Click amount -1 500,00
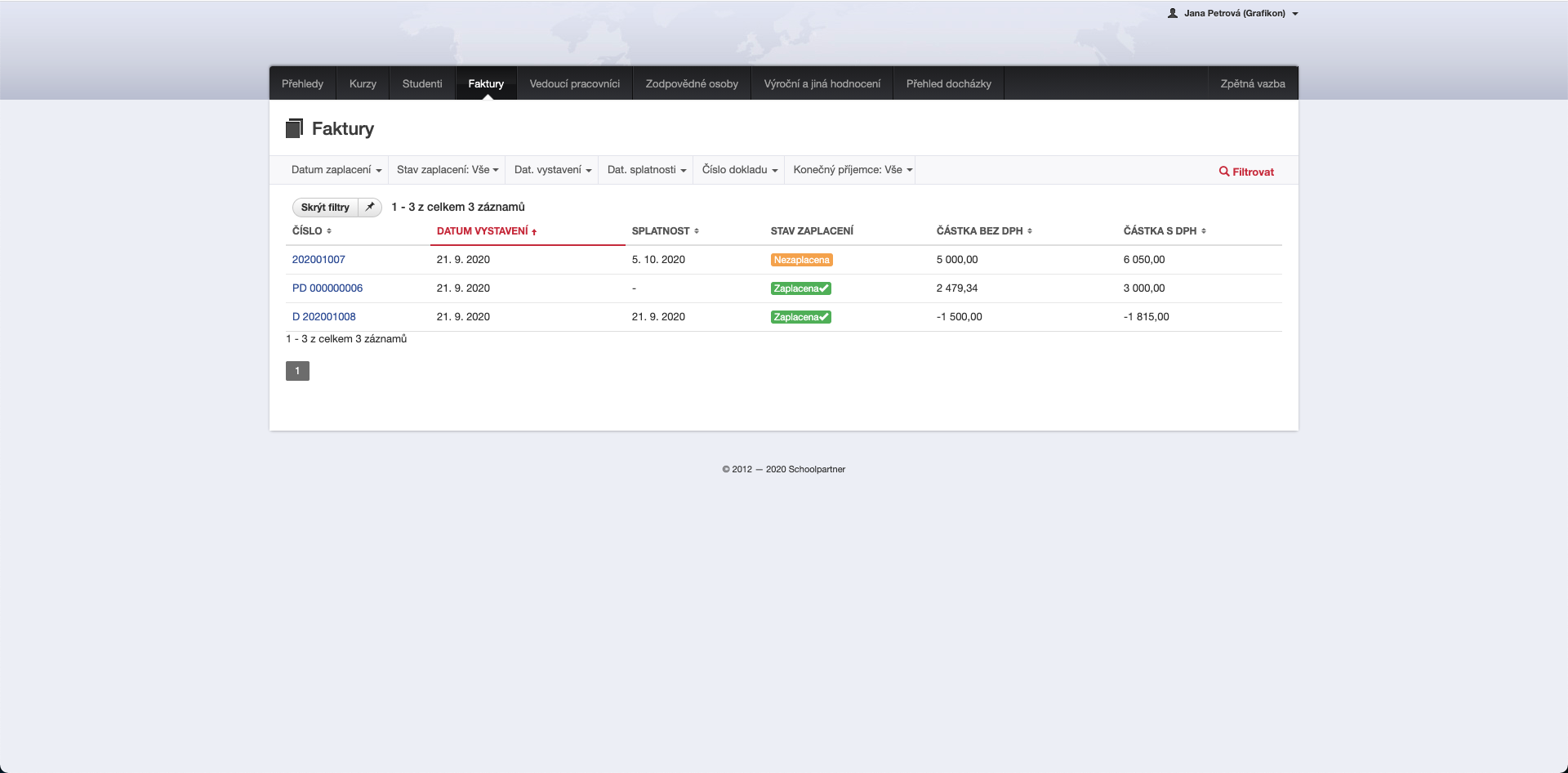This screenshot has height=773, width=1568. click(x=960, y=316)
